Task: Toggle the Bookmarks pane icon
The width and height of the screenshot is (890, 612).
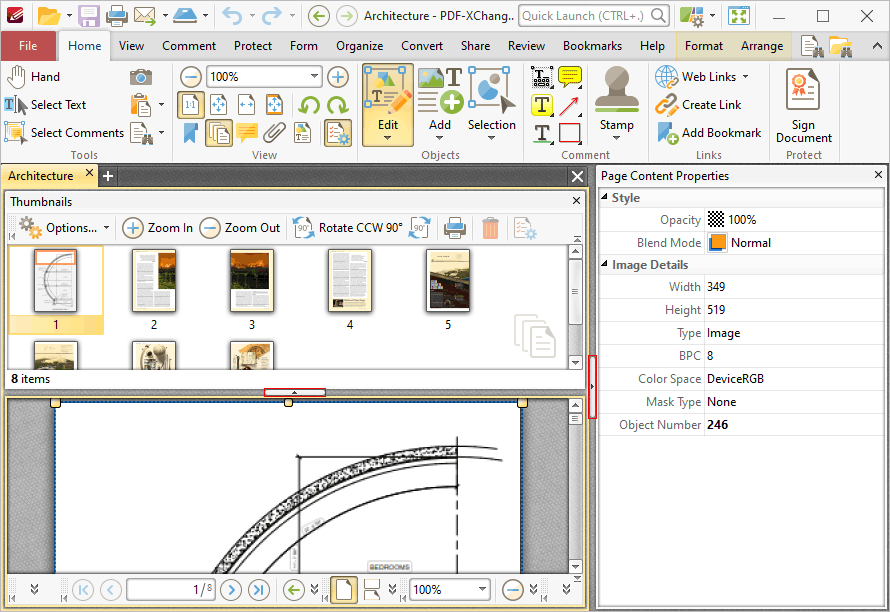Action: (190, 133)
